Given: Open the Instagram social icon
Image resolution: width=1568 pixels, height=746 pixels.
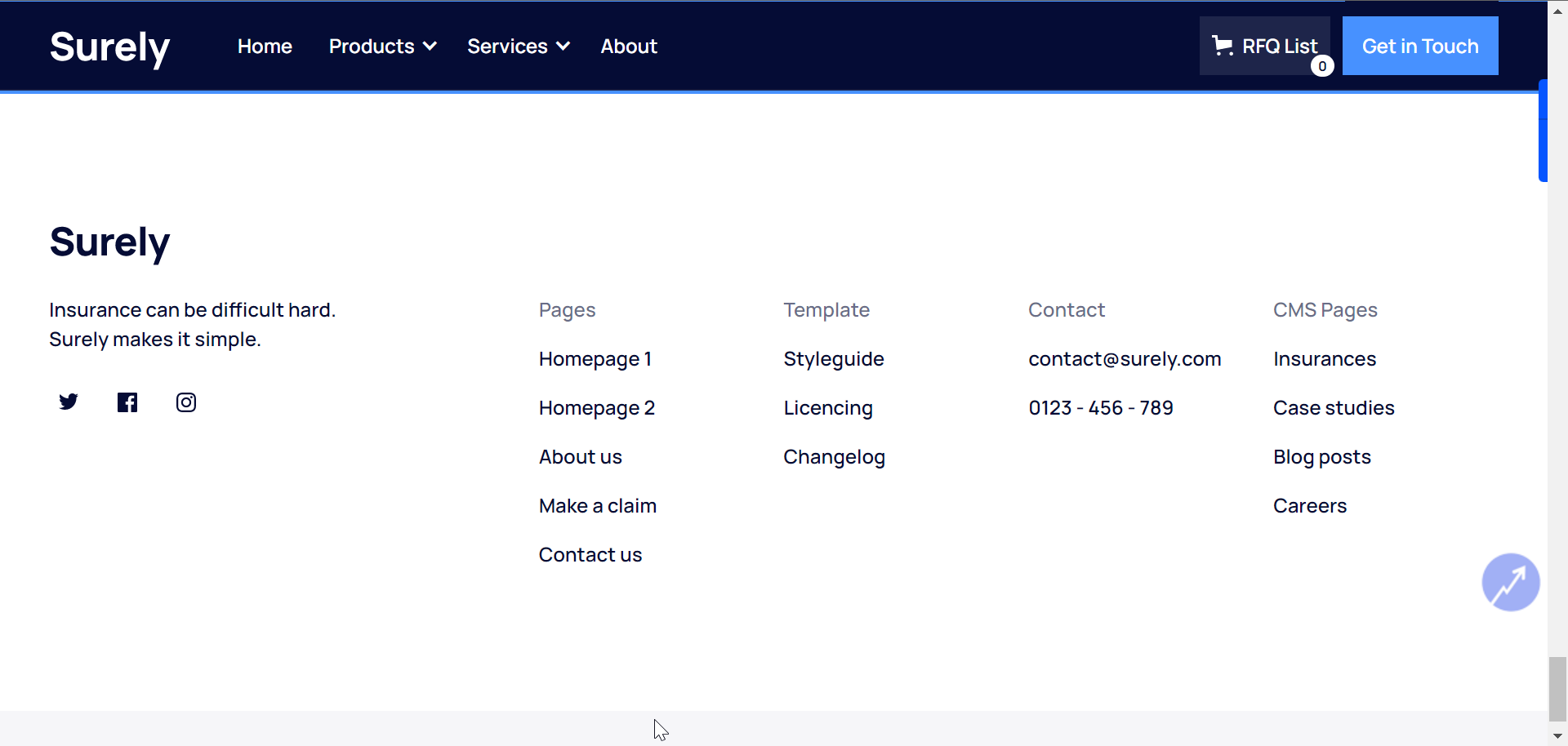Looking at the screenshot, I should pos(186,402).
